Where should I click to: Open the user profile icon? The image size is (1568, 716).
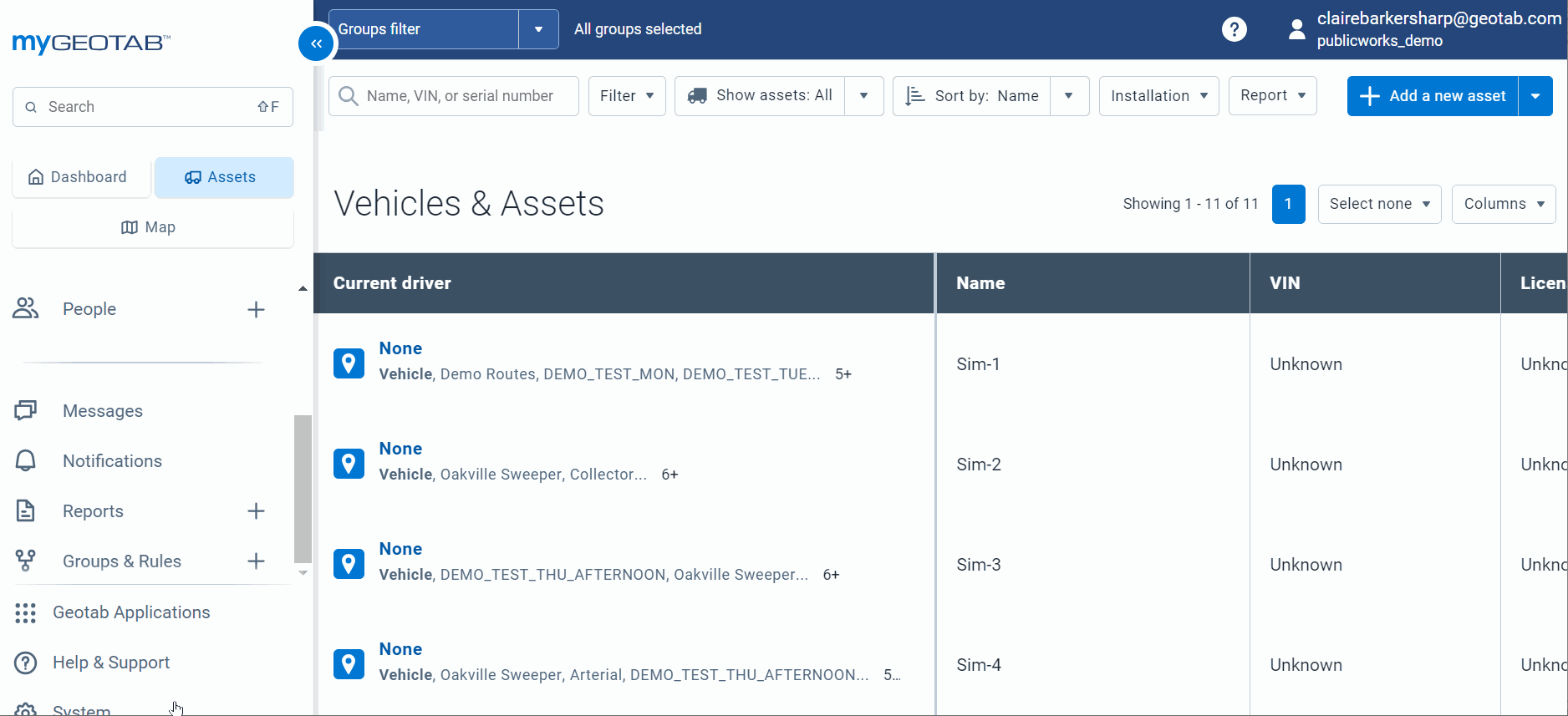[1296, 29]
